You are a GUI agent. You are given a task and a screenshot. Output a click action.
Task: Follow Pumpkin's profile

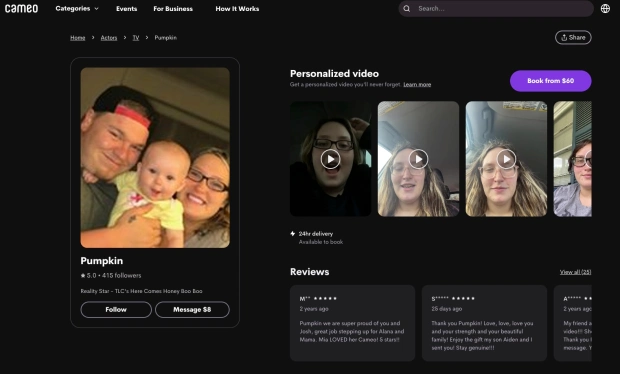tap(116, 310)
